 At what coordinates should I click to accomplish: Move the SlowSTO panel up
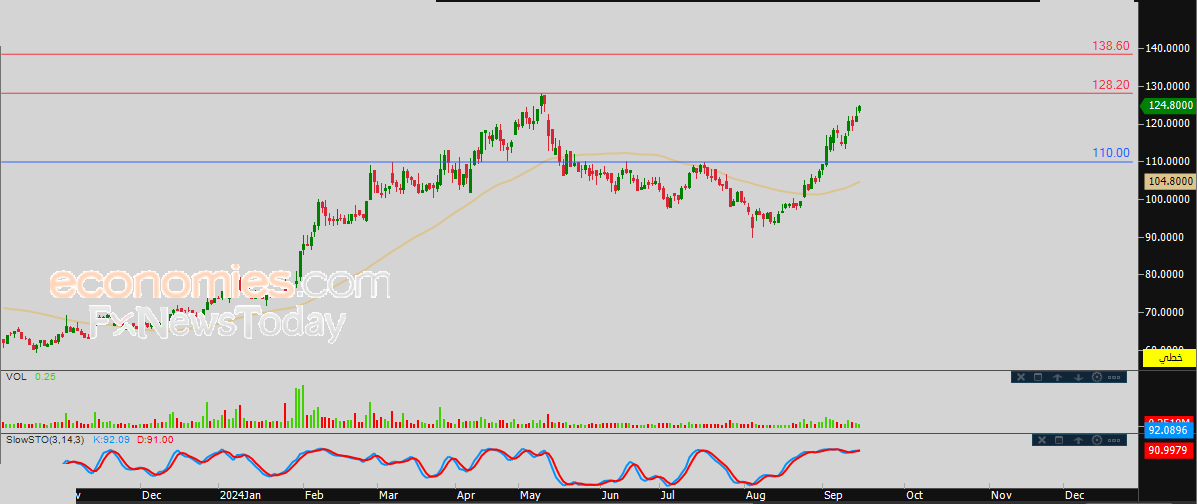(x=1079, y=440)
